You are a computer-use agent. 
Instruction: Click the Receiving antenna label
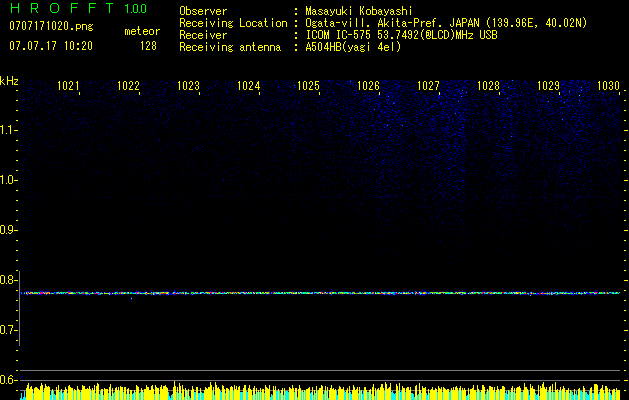coord(230,47)
